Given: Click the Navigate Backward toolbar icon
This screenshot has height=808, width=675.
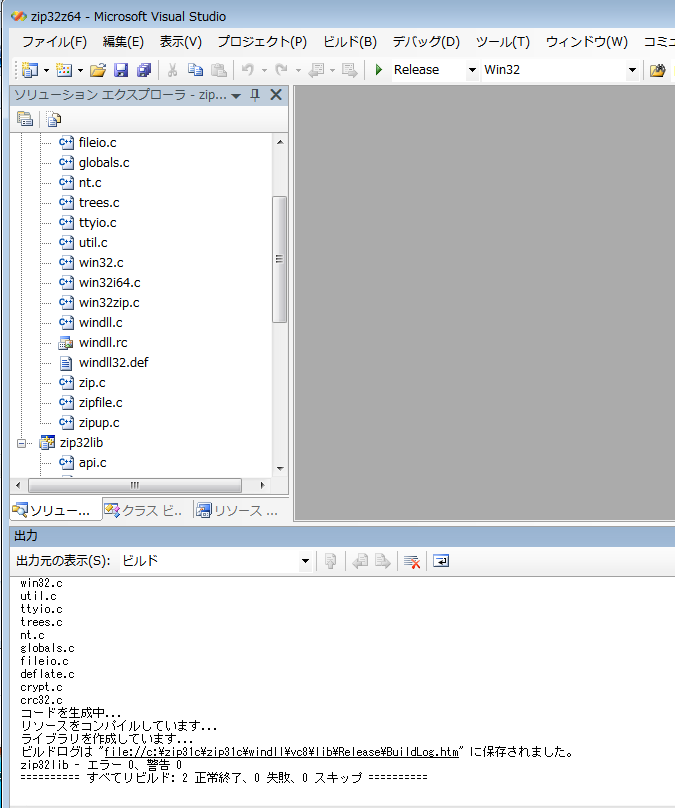Looking at the screenshot, I should coord(316,70).
